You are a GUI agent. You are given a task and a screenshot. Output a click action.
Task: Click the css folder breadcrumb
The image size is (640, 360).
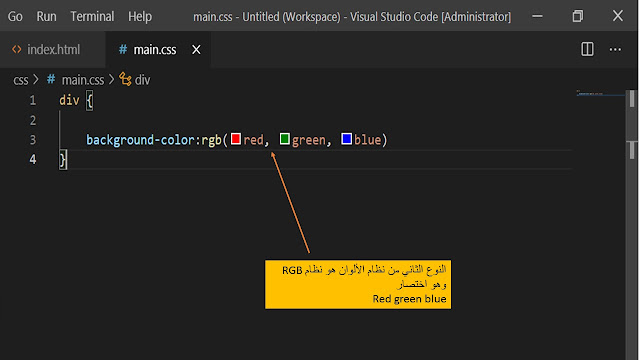click(21, 80)
